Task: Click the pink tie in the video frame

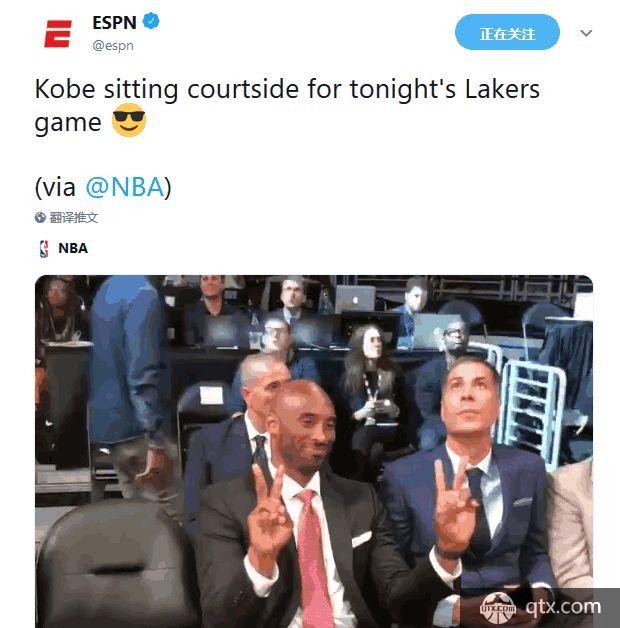Action: pyautogui.click(x=314, y=559)
